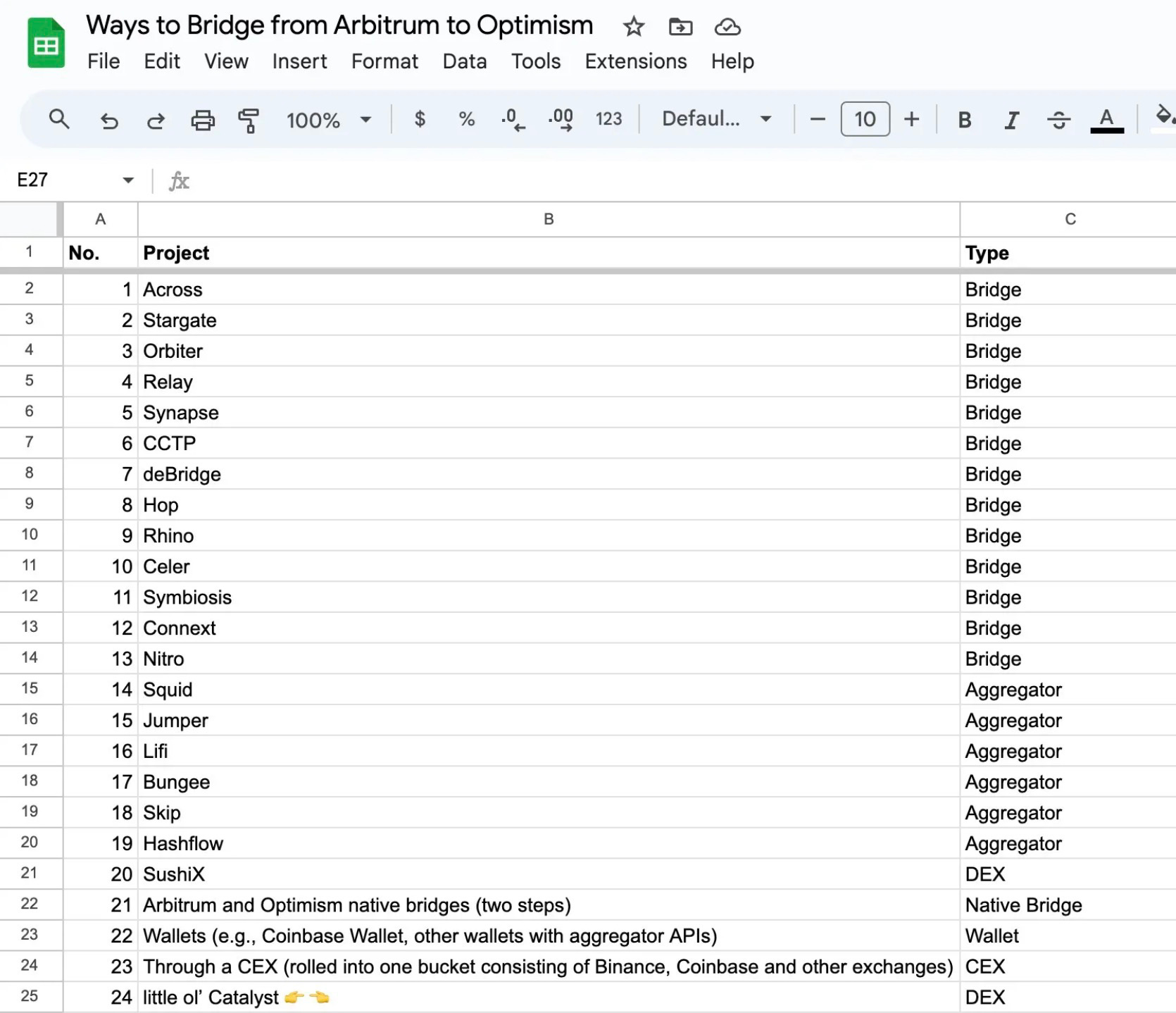This screenshot has width=1176, height=1013.
Task: Decrease font size with minus
Action: [x=818, y=119]
